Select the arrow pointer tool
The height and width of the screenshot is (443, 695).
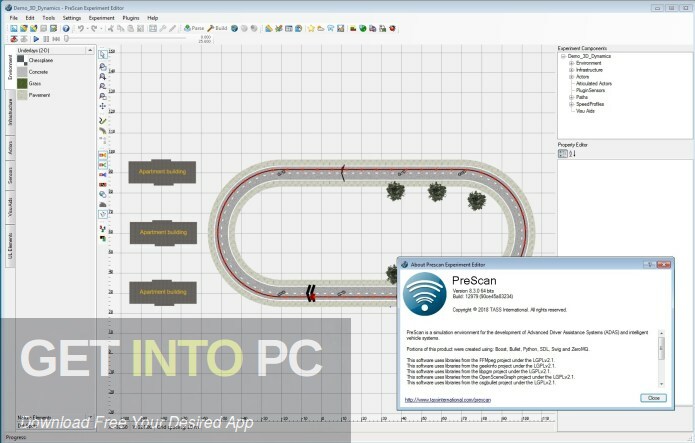tap(103, 55)
